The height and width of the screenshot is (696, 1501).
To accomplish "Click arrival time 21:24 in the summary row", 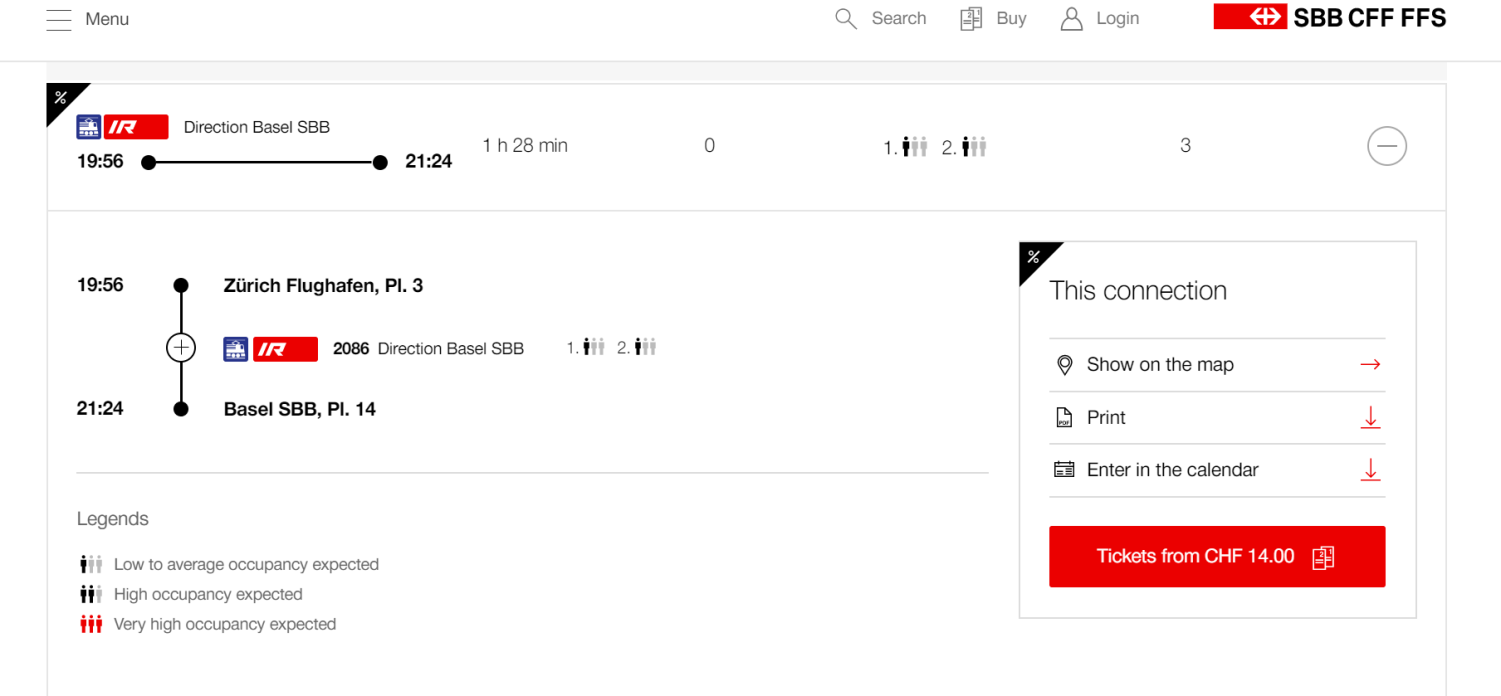I will [428, 161].
